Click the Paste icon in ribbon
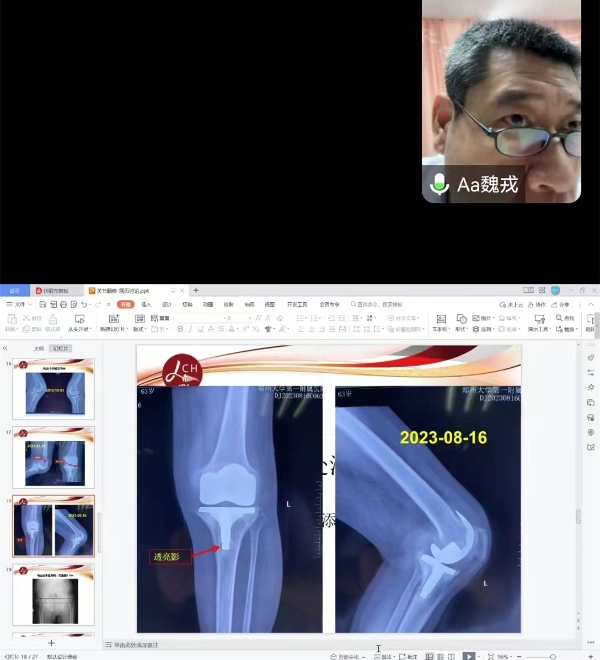 pyautogui.click(x=11, y=319)
